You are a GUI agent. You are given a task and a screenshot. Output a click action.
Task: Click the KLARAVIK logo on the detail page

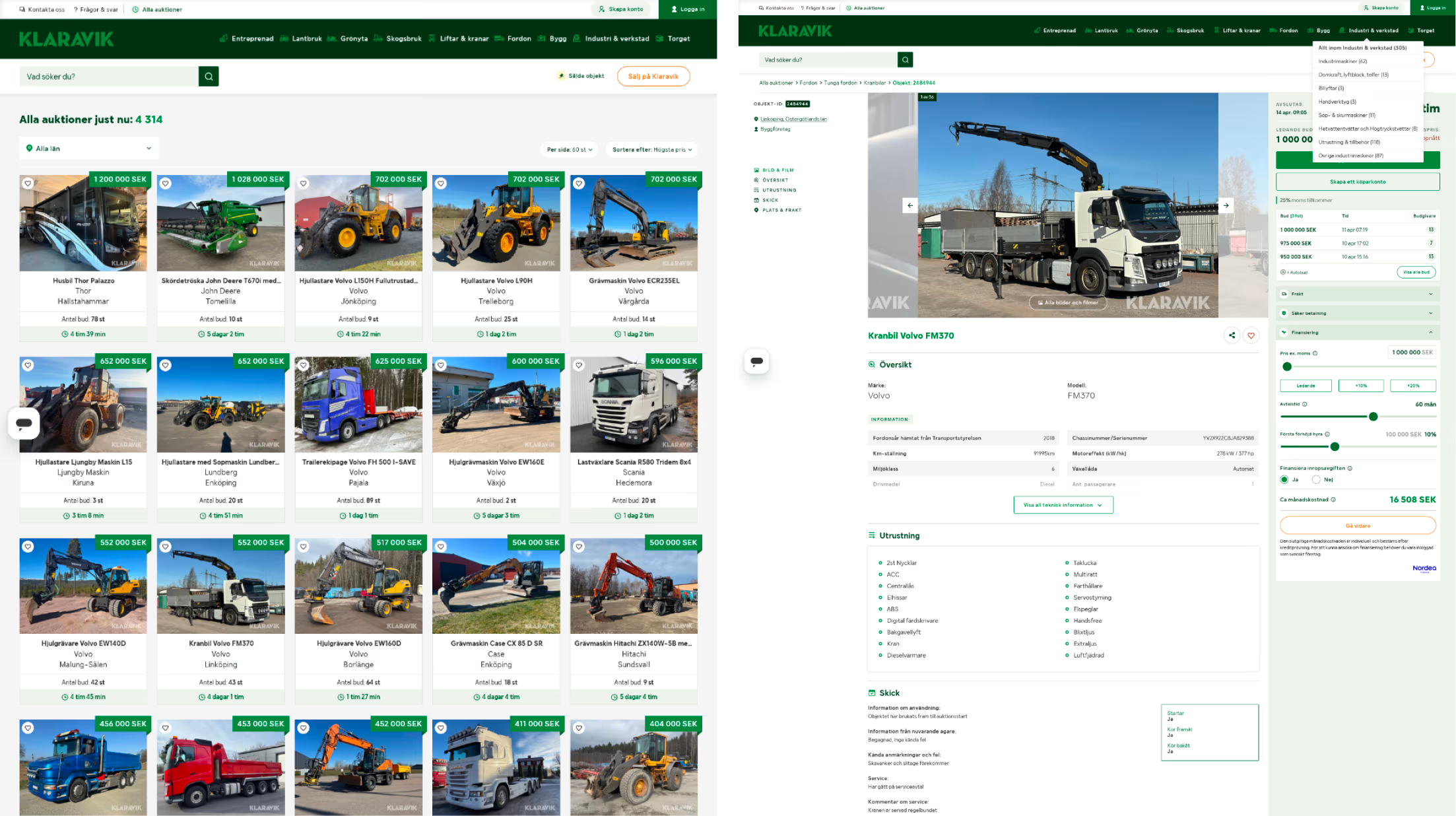coord(795,31)
